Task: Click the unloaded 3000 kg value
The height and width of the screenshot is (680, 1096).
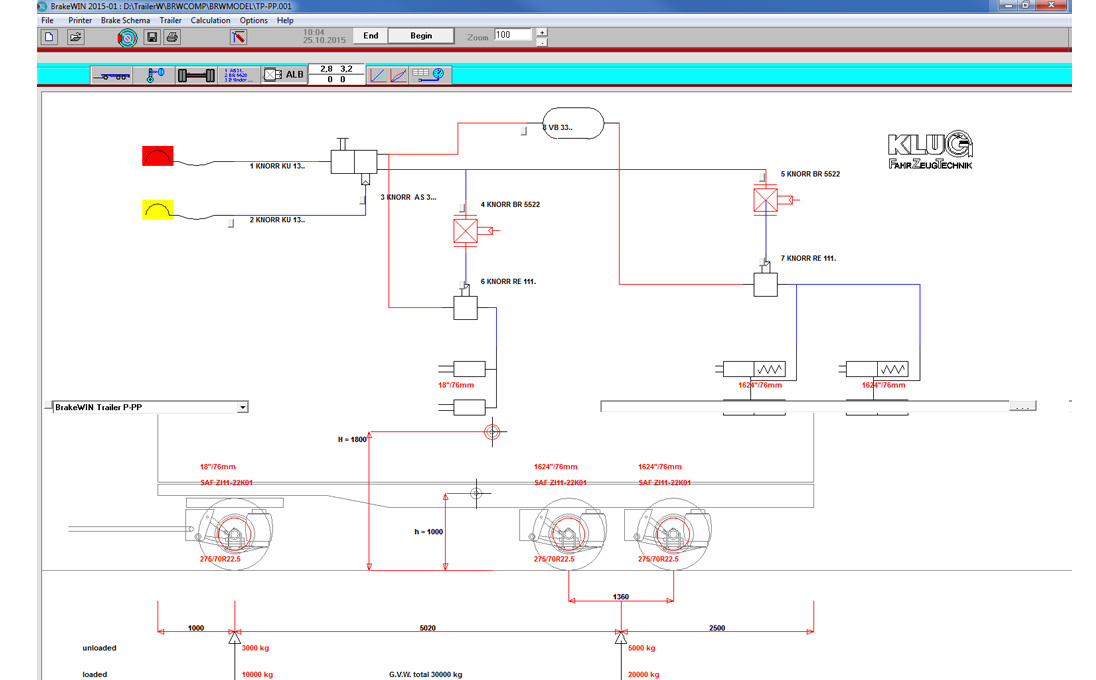Action: point(255,648)
